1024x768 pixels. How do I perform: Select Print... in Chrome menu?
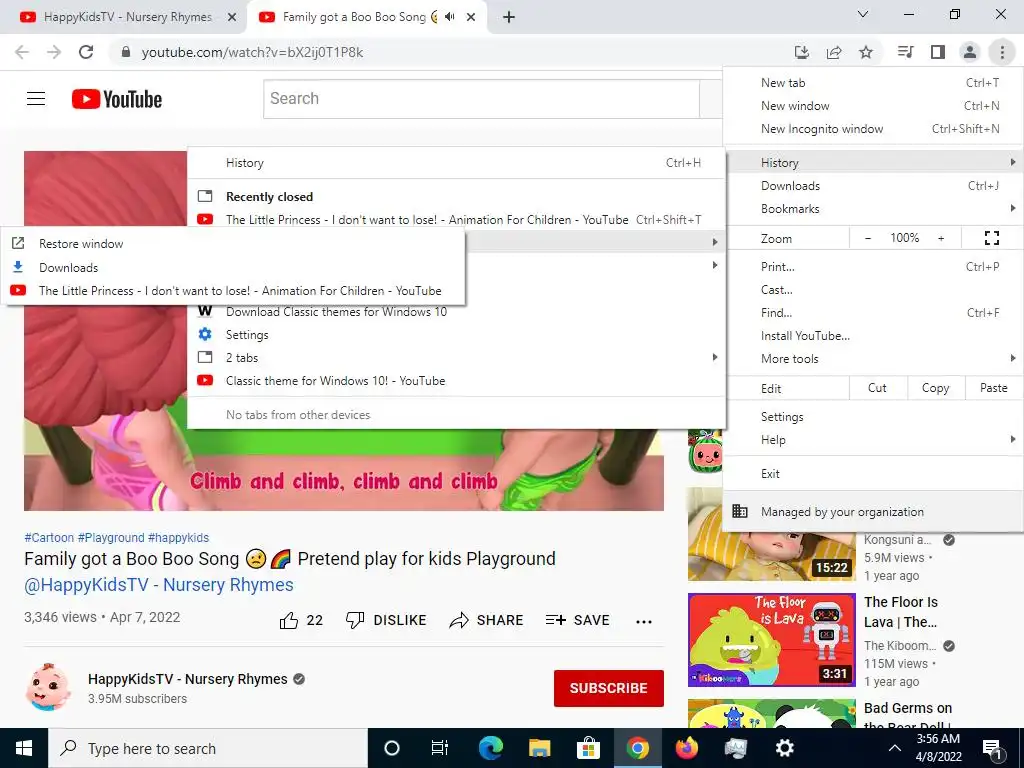tap(873, 266)
